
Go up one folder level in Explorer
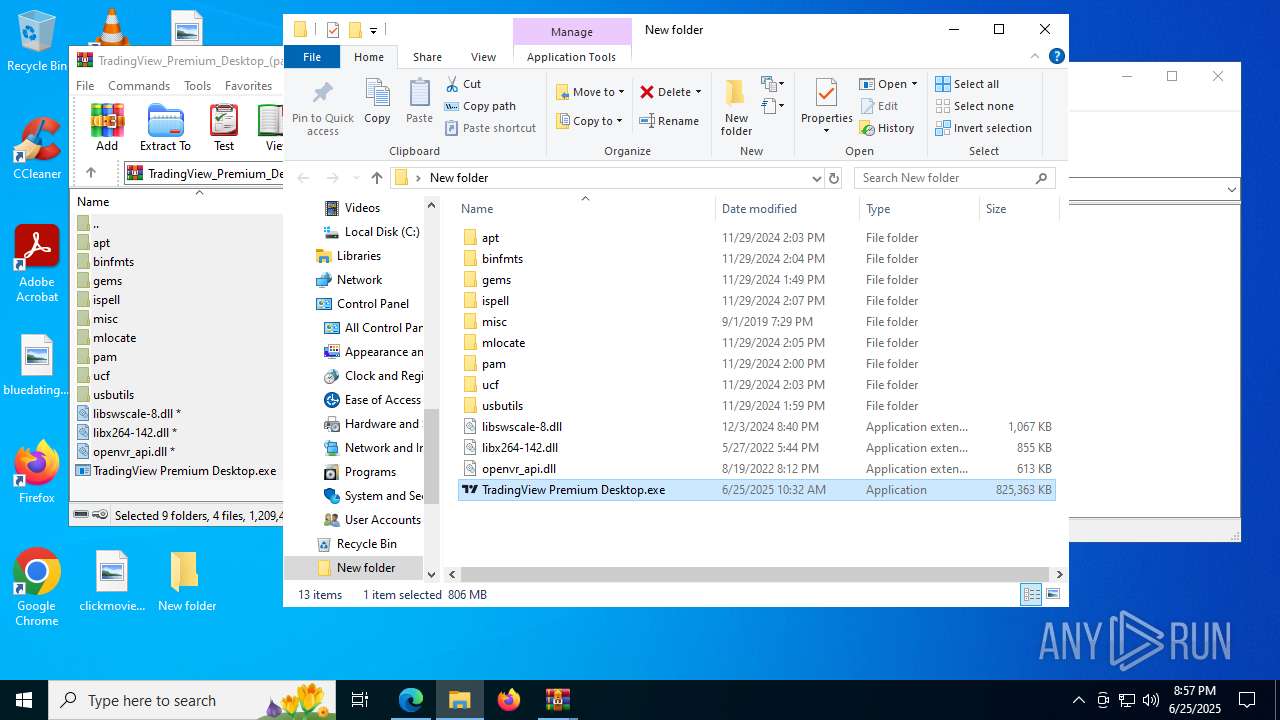[x=376, y=178]
